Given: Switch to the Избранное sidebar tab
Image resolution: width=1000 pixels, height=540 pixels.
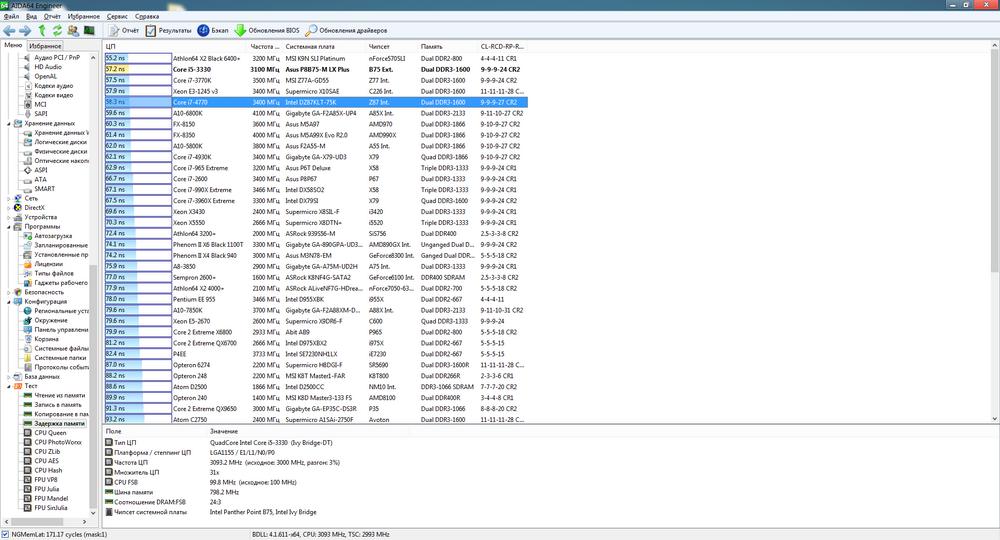Looking at the screenshot, I should click(x=45, y=46).
